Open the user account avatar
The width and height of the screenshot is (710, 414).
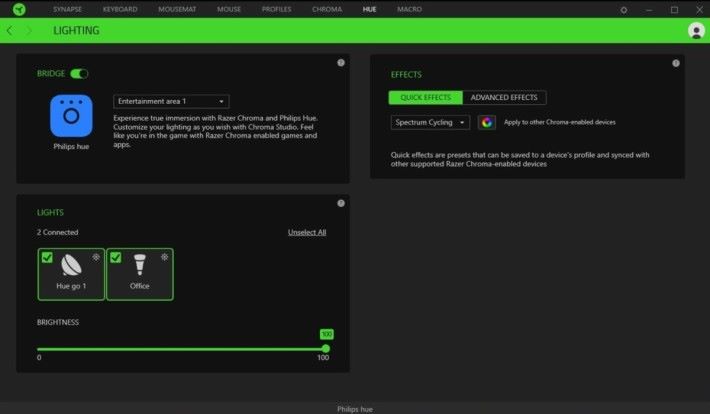696,31
